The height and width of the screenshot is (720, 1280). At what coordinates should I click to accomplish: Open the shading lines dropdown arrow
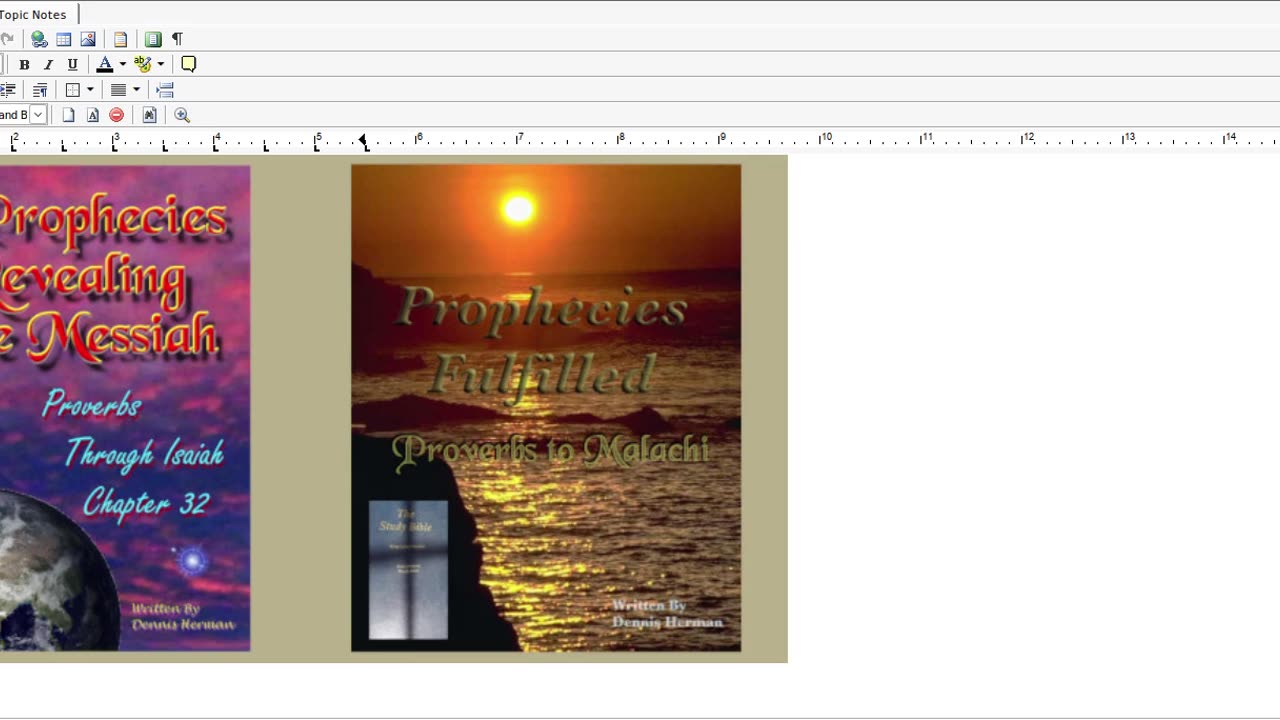[136, 90]
